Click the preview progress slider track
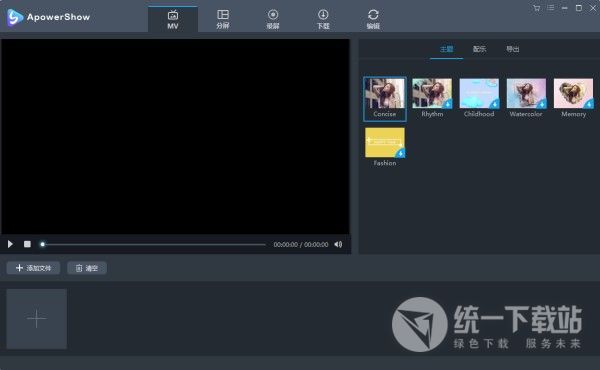 [x=153, y=244]
